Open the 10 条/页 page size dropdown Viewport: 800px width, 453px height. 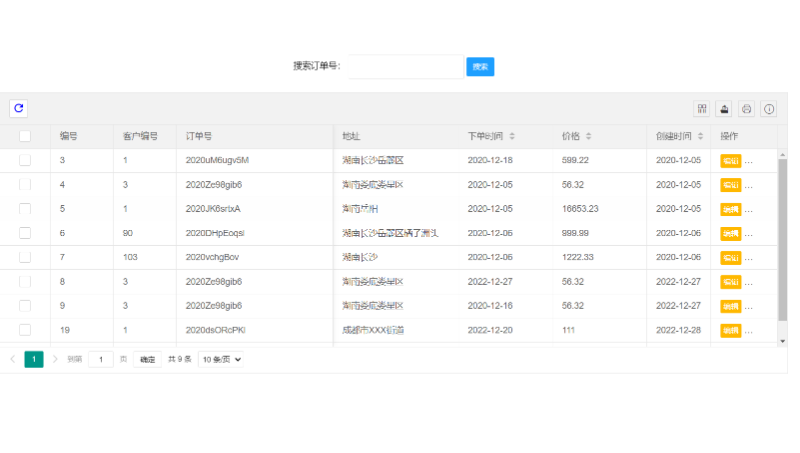[x=221, y=359]
